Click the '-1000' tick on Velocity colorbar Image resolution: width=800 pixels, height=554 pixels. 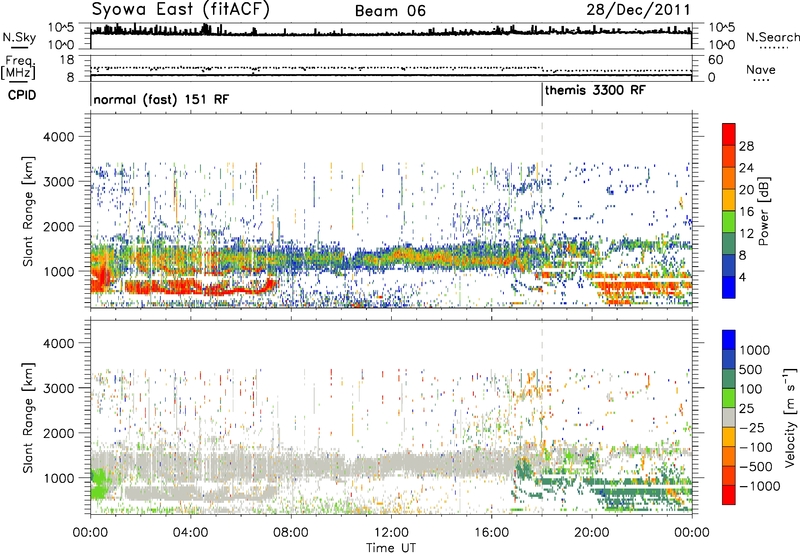[760, 486]
